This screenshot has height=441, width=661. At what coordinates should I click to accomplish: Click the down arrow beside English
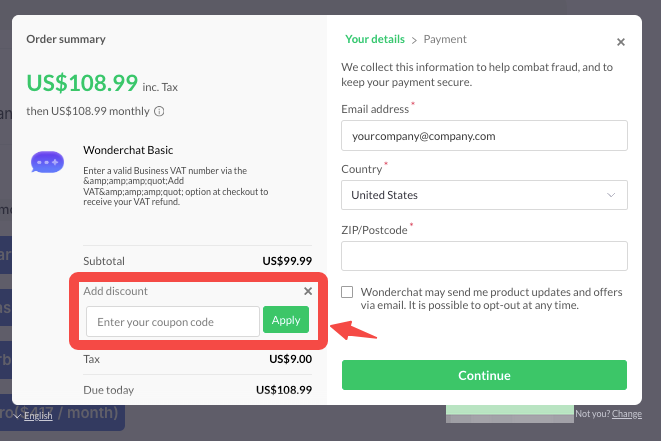click(17, 416)
